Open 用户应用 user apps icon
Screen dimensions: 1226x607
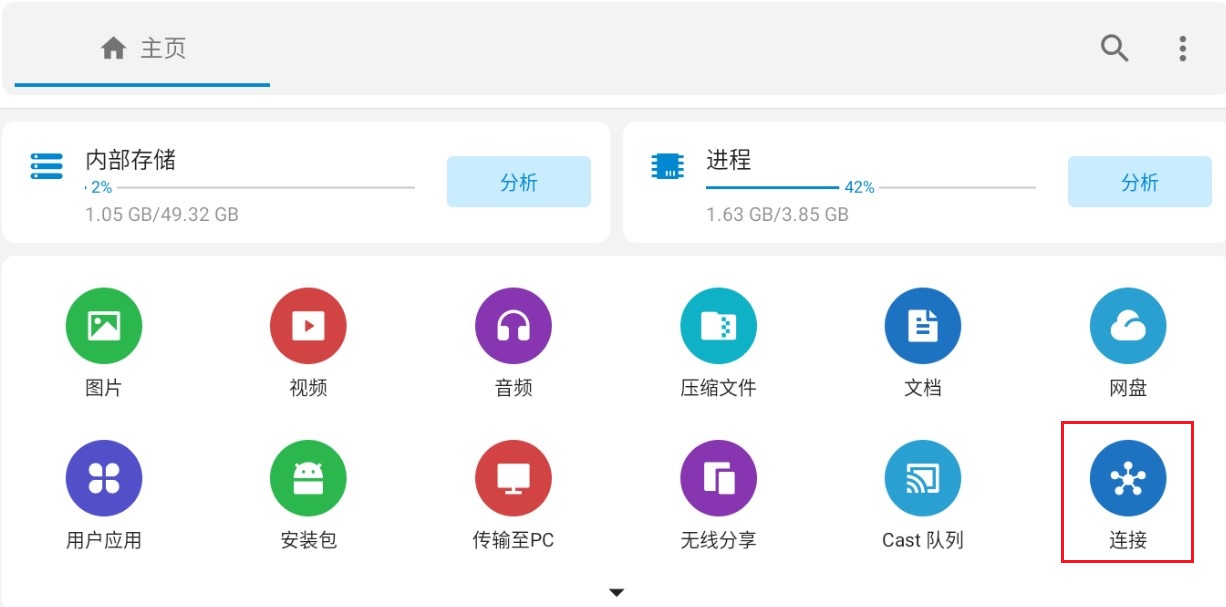[x=104, y=479]
